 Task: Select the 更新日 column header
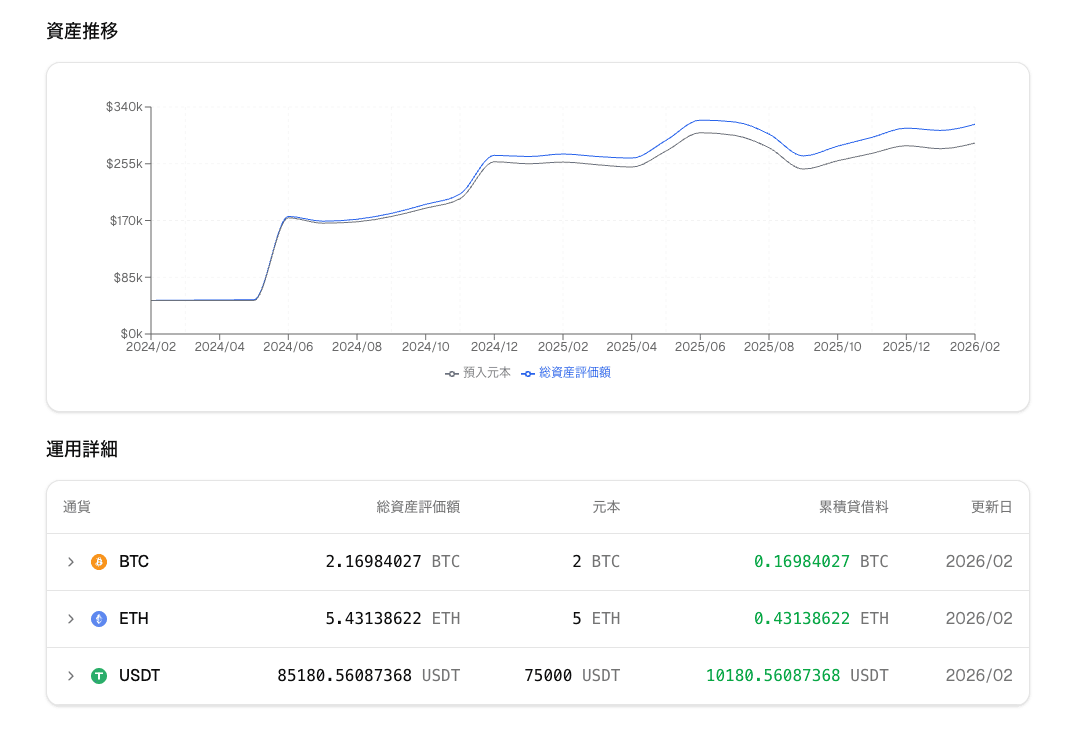pyautogui.click(x=991, y=507)
